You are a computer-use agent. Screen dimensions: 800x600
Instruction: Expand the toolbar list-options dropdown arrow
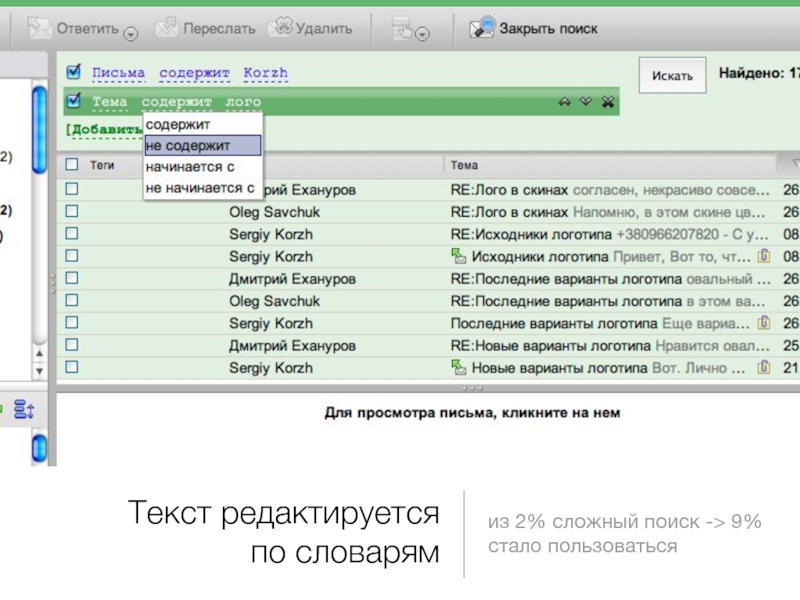[422, 34]
